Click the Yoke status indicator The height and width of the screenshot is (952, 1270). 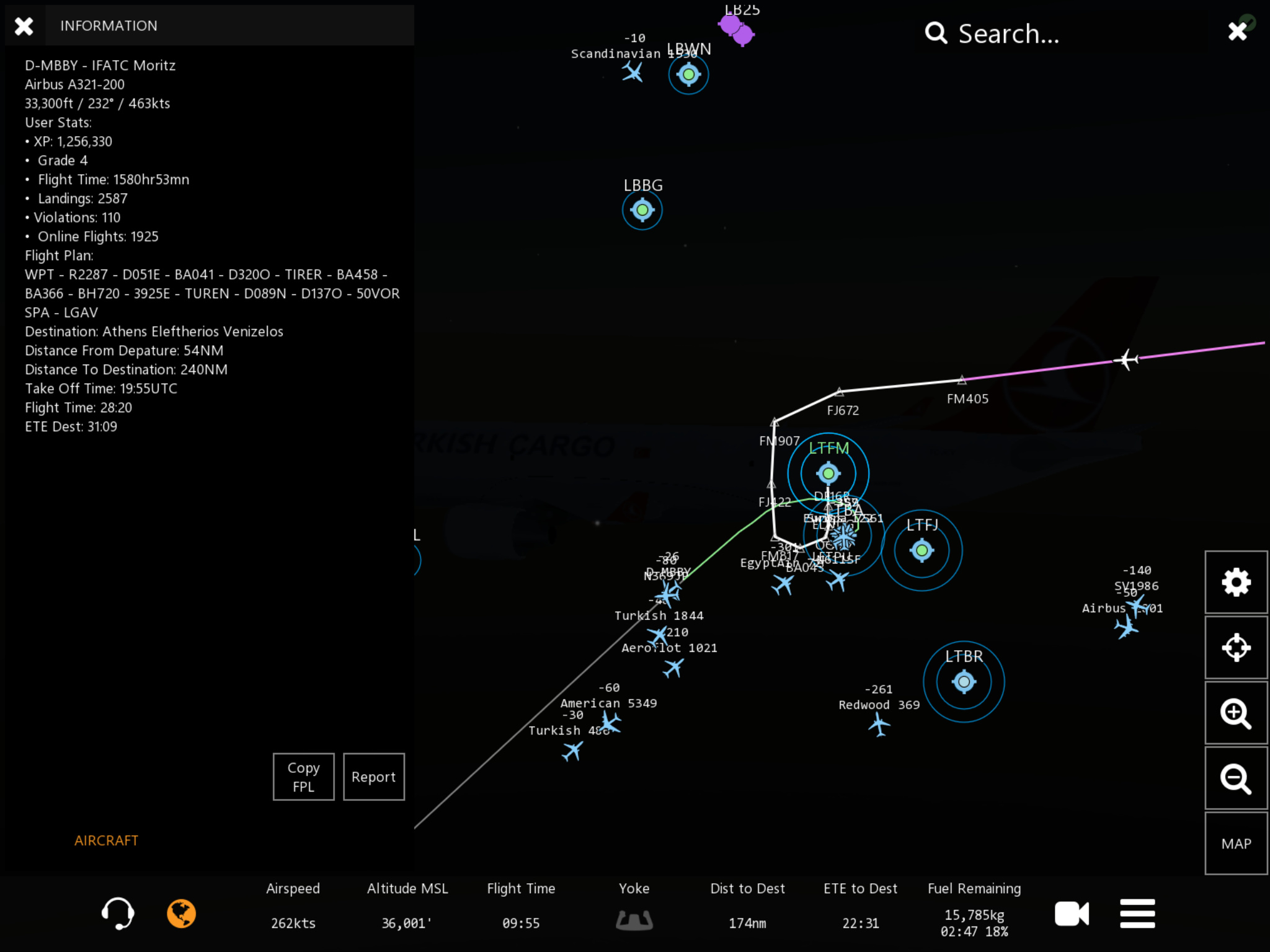[634, 920]
